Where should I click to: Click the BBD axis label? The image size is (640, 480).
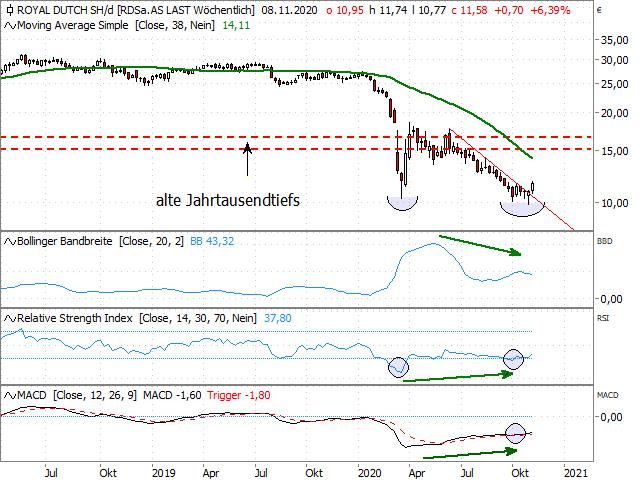tap(604, 241)
